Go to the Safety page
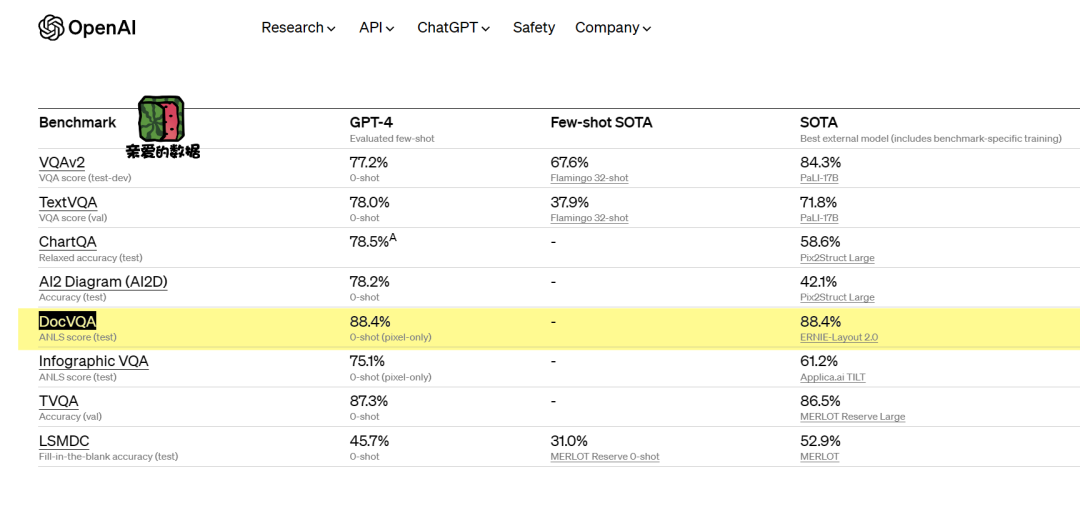Image resolution: width=1080 pixels, height=511 pixels. [x=533, y=28]
